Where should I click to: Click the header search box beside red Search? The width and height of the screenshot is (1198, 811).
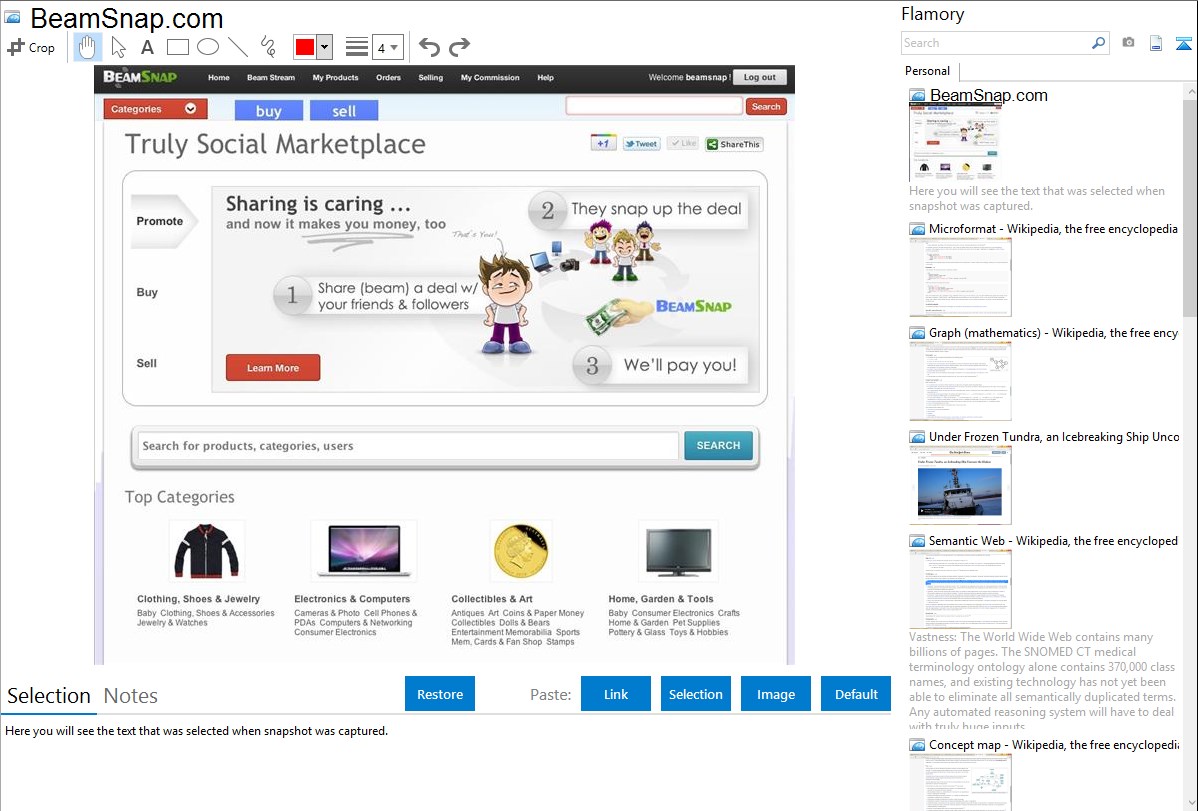654,106
